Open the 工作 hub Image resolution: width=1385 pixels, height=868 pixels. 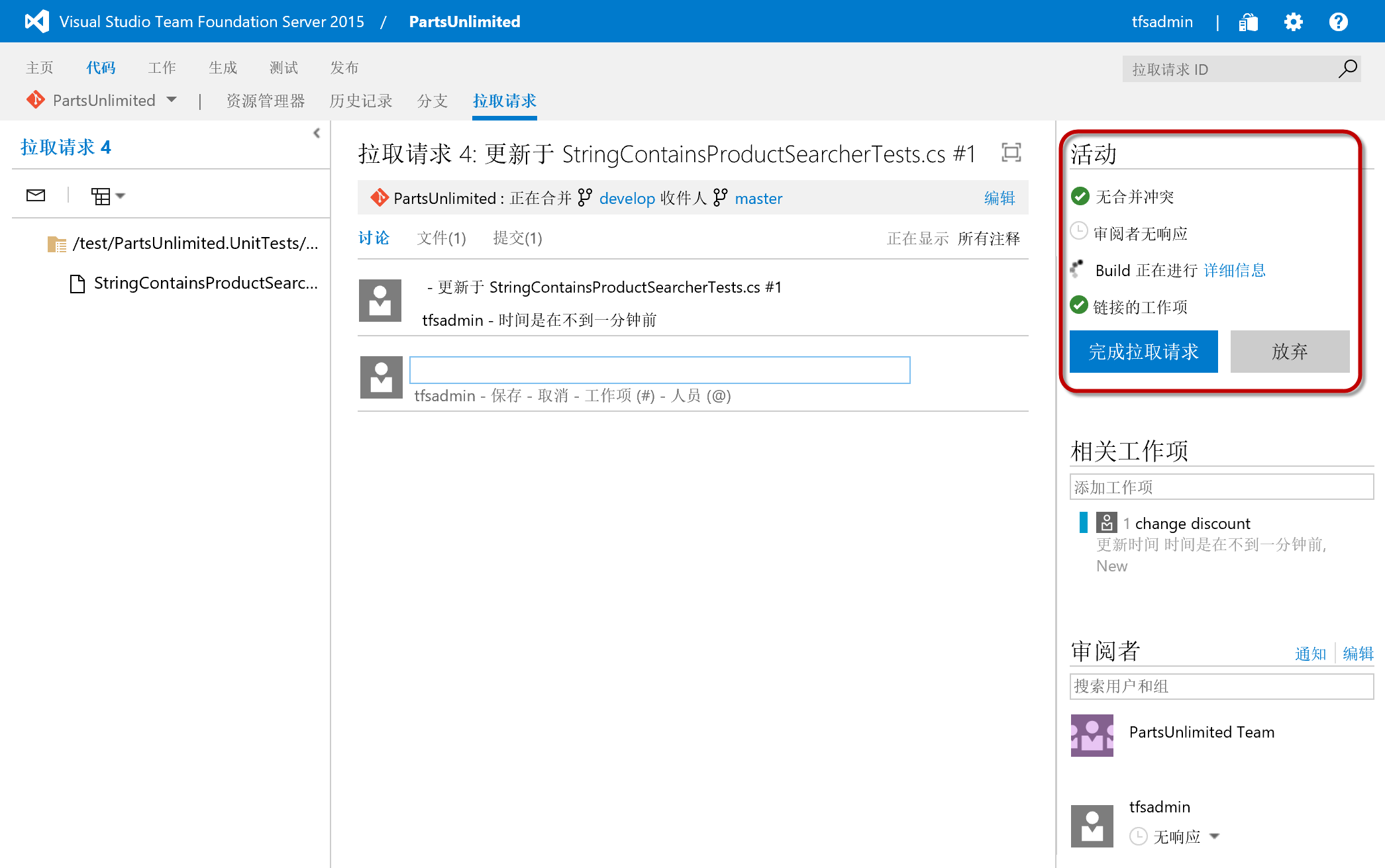point(162,68)
